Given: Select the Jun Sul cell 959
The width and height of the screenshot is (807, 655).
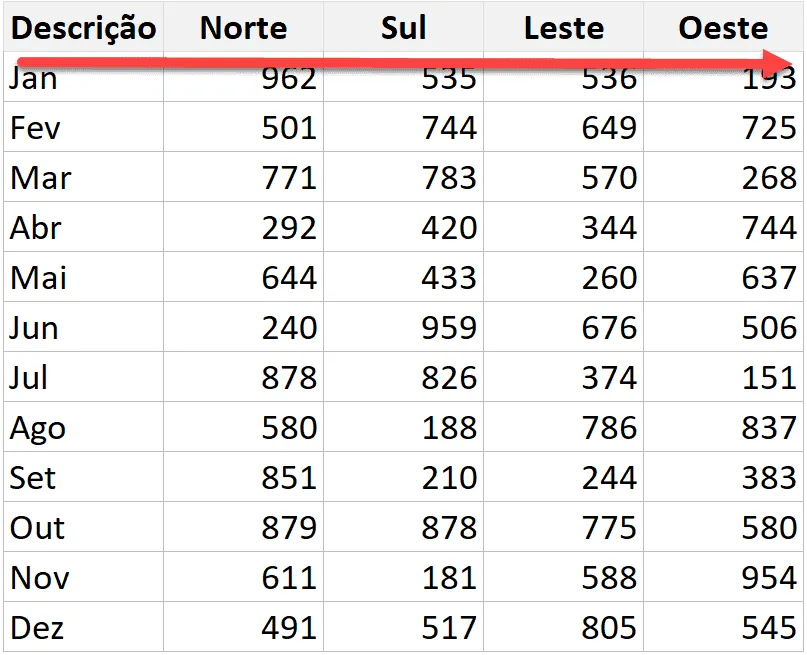Looking at the screenshot, I should 404,327.
